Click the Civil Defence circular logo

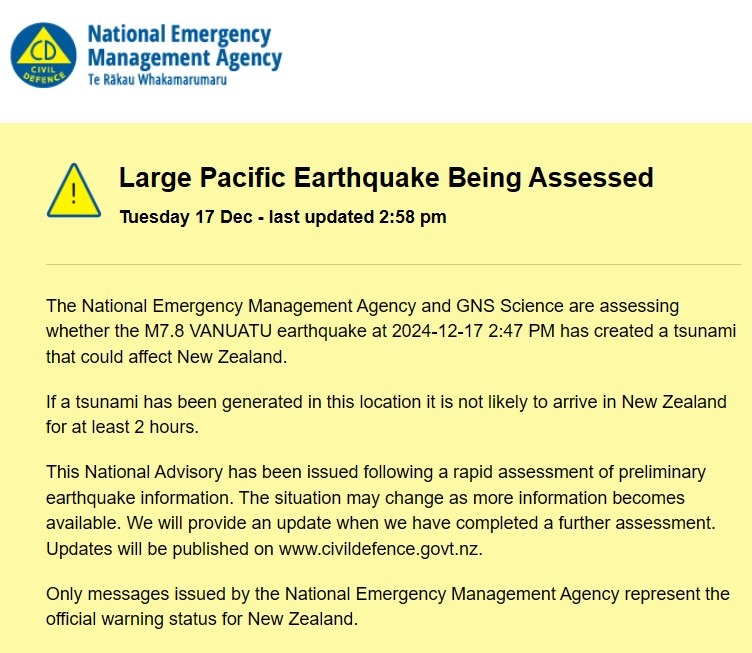tap(44, 55)
